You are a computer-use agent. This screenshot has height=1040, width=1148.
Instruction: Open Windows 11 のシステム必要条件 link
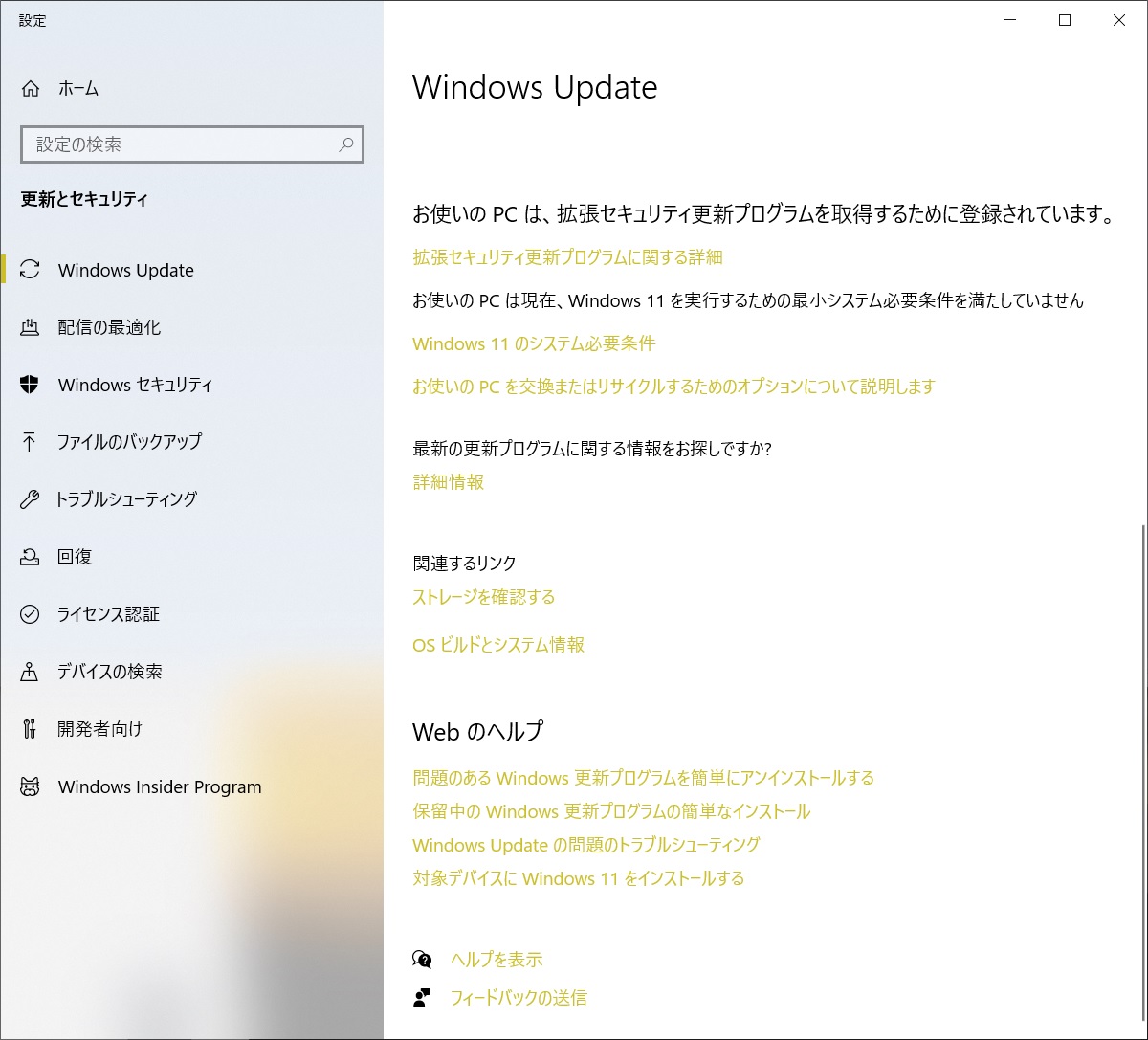pos(534,343)
